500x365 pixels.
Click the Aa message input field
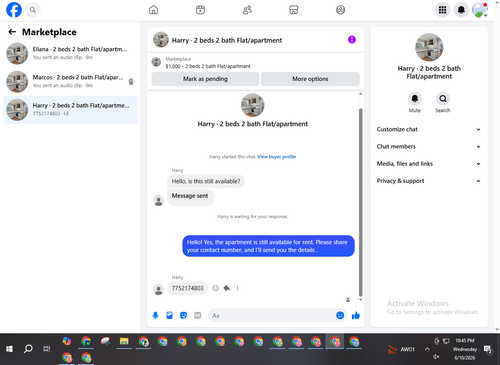point(272,315)
